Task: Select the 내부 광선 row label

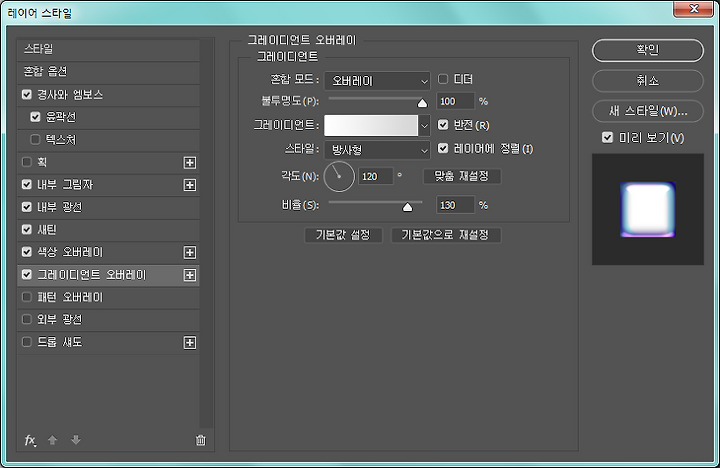Action: coord(60,207)
